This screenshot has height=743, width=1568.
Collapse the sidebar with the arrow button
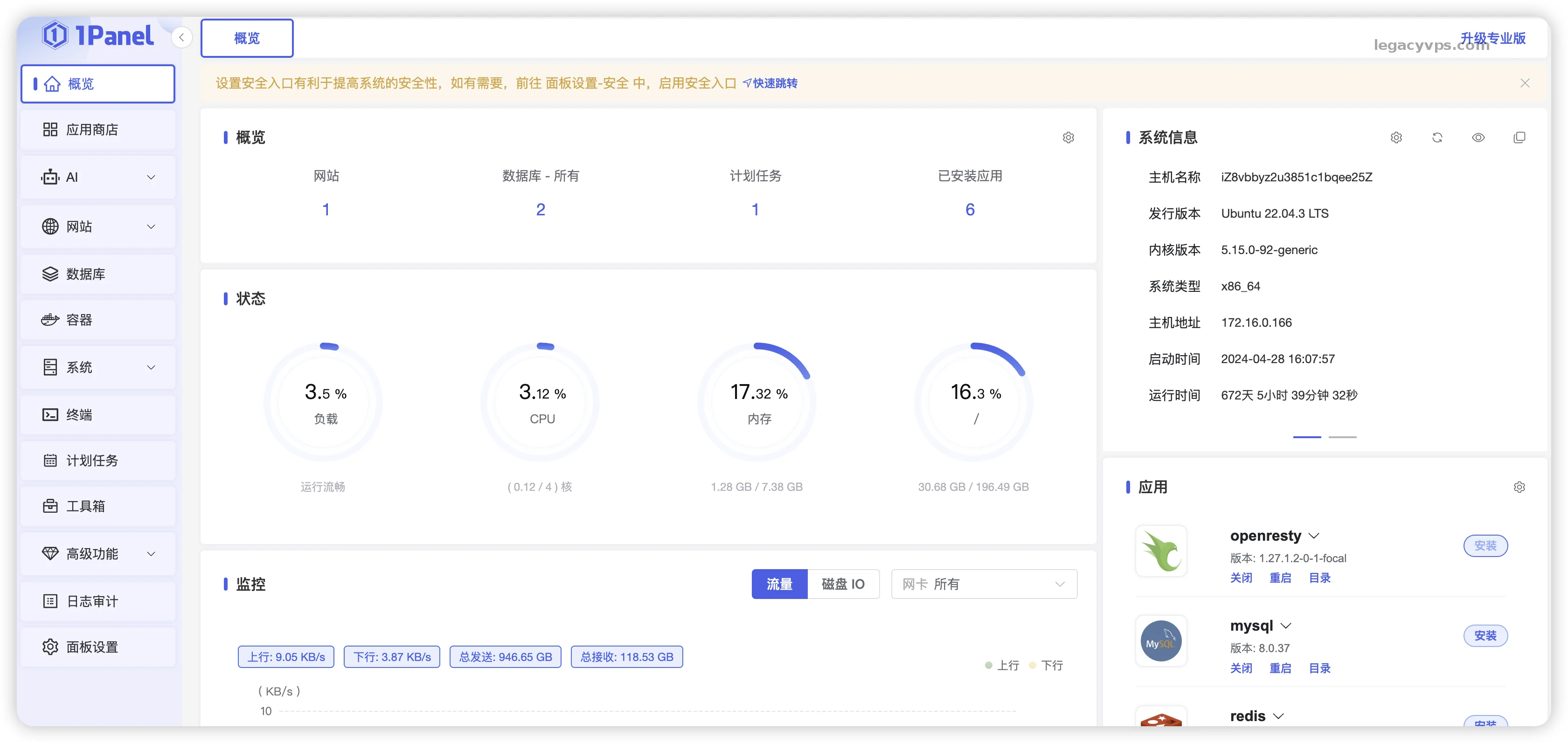pyautogui.click(x=181, y=38)
